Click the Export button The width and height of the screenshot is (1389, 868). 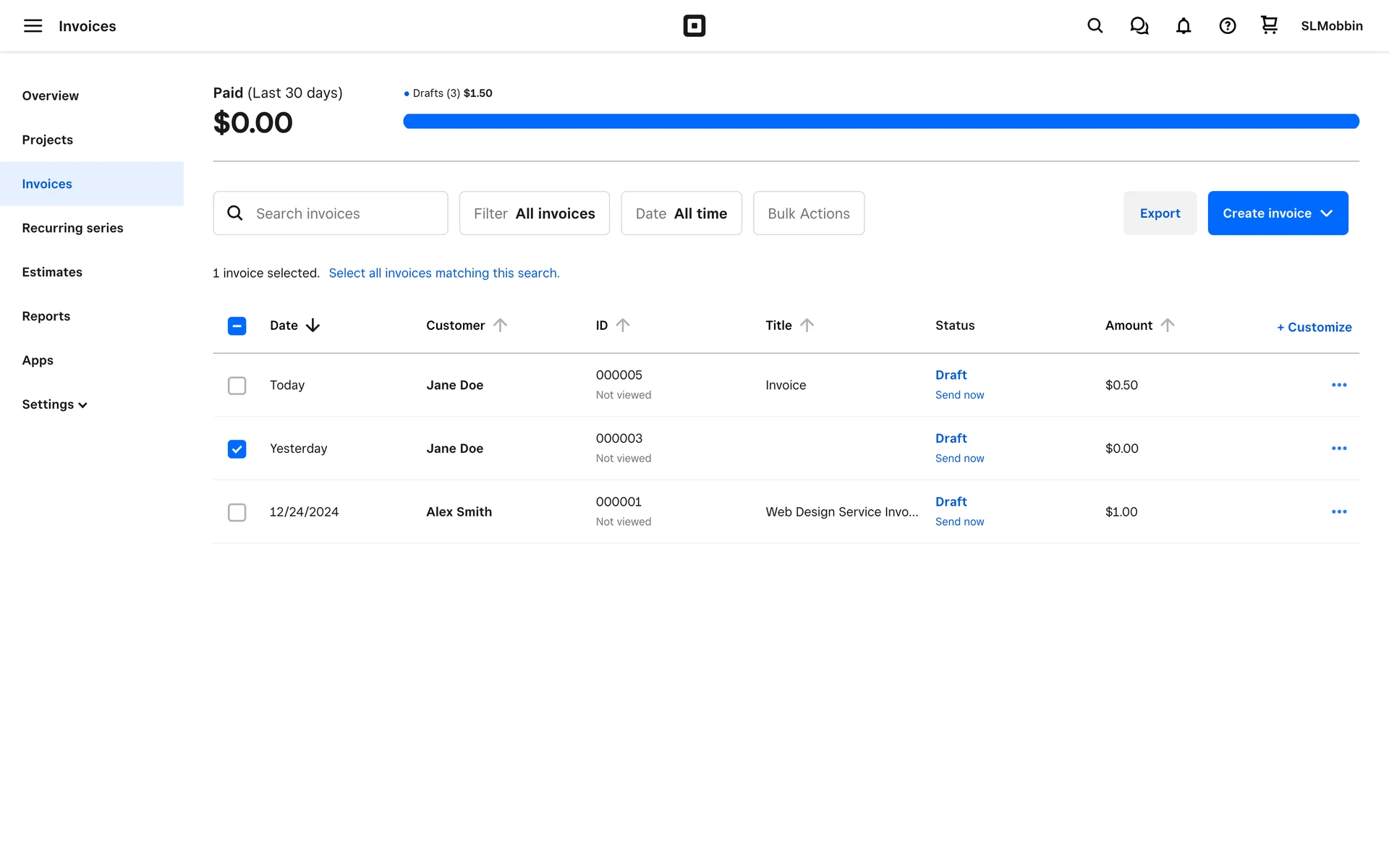(x=1159, y=213)
